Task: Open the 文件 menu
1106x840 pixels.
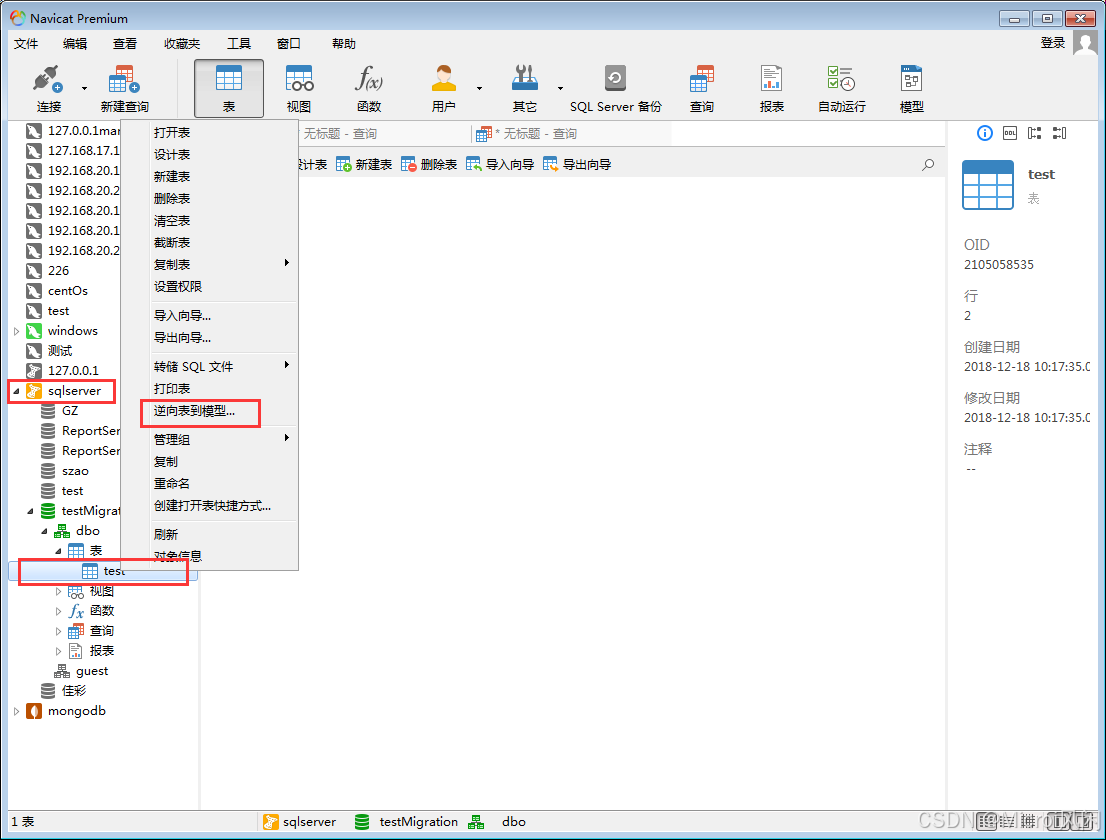Action: (x=26, y=44)
